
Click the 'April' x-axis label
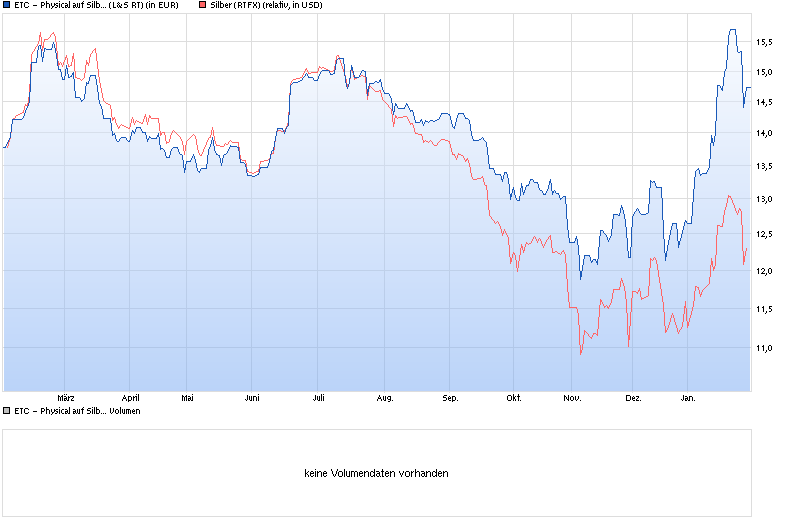pyautogui.click(x=130, y=398)
